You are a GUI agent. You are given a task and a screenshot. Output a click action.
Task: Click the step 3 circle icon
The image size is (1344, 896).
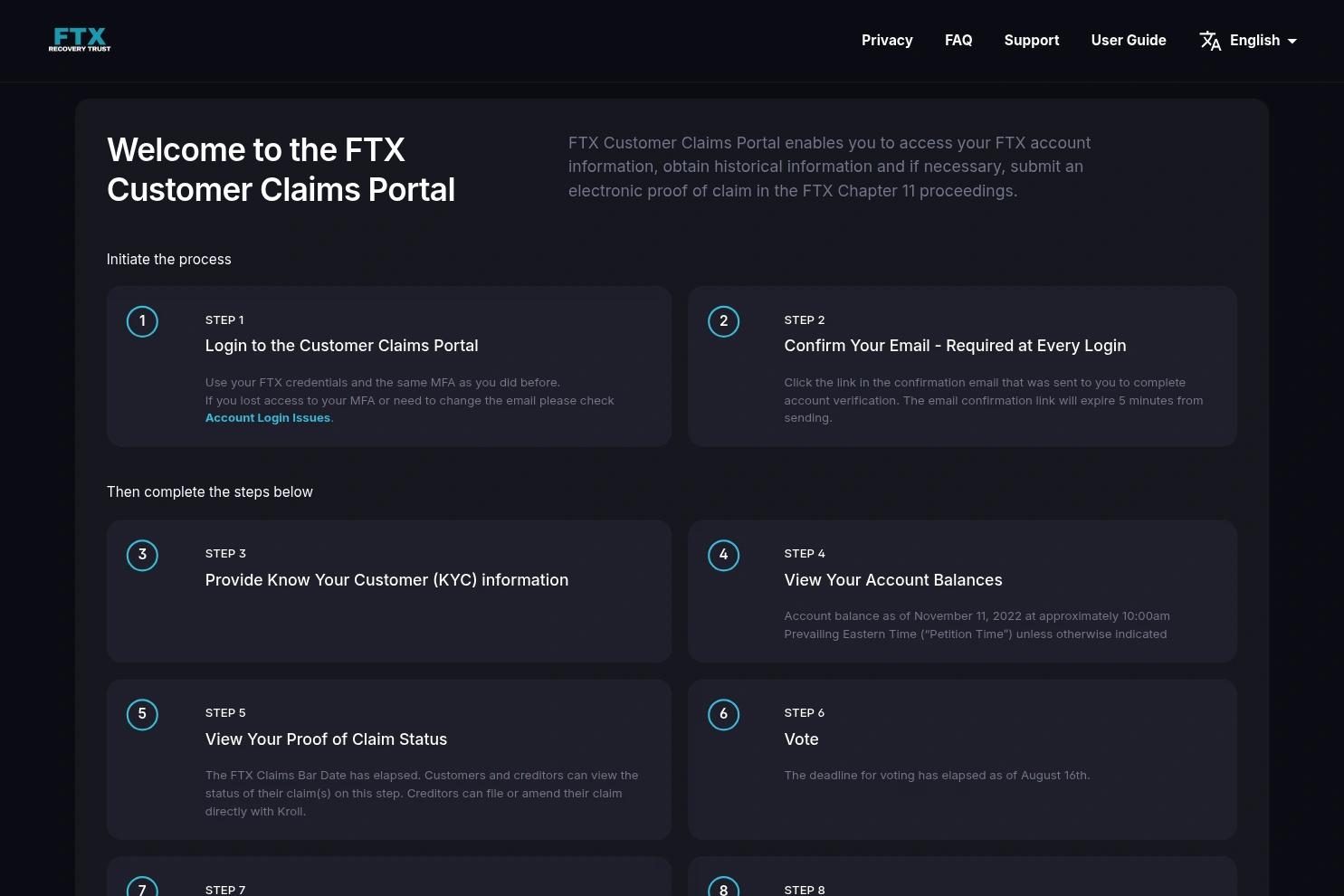(142, 555)
